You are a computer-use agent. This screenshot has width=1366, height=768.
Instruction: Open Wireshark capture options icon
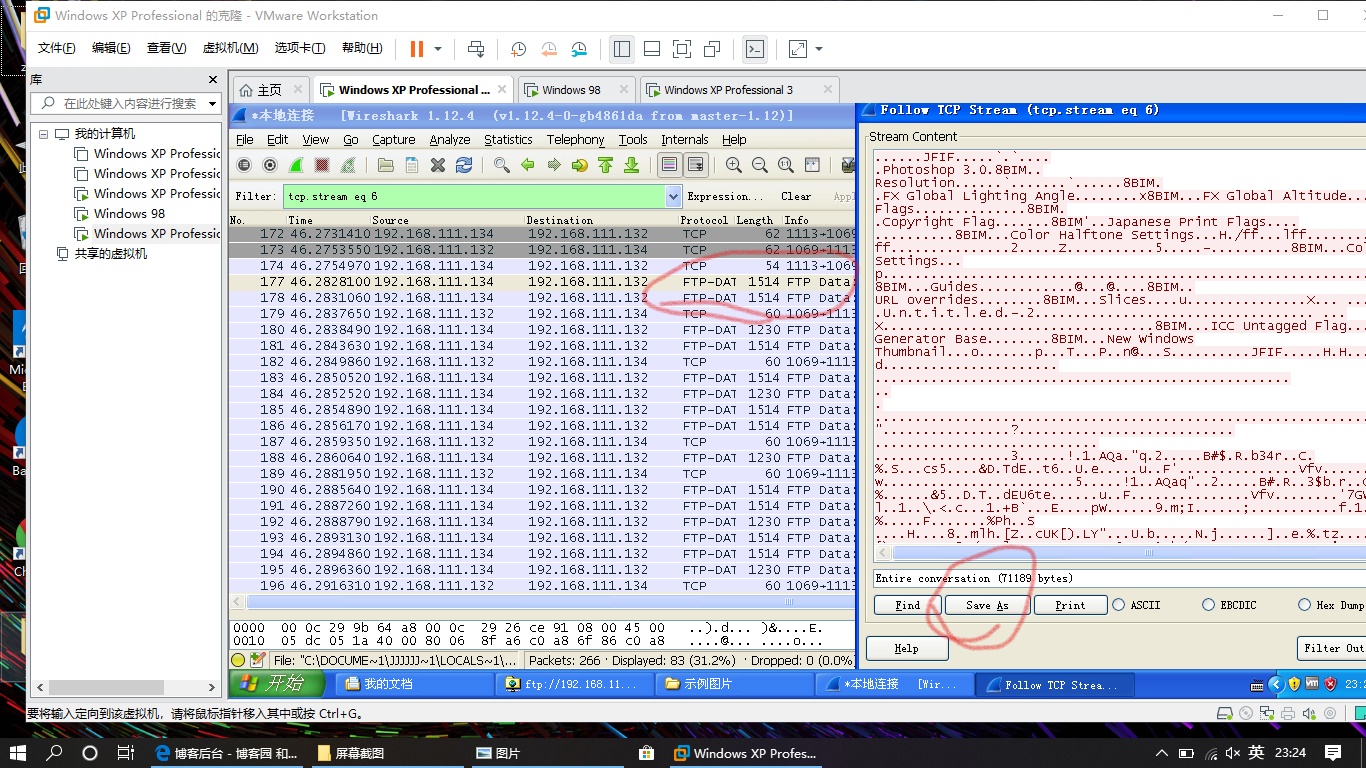270,165
